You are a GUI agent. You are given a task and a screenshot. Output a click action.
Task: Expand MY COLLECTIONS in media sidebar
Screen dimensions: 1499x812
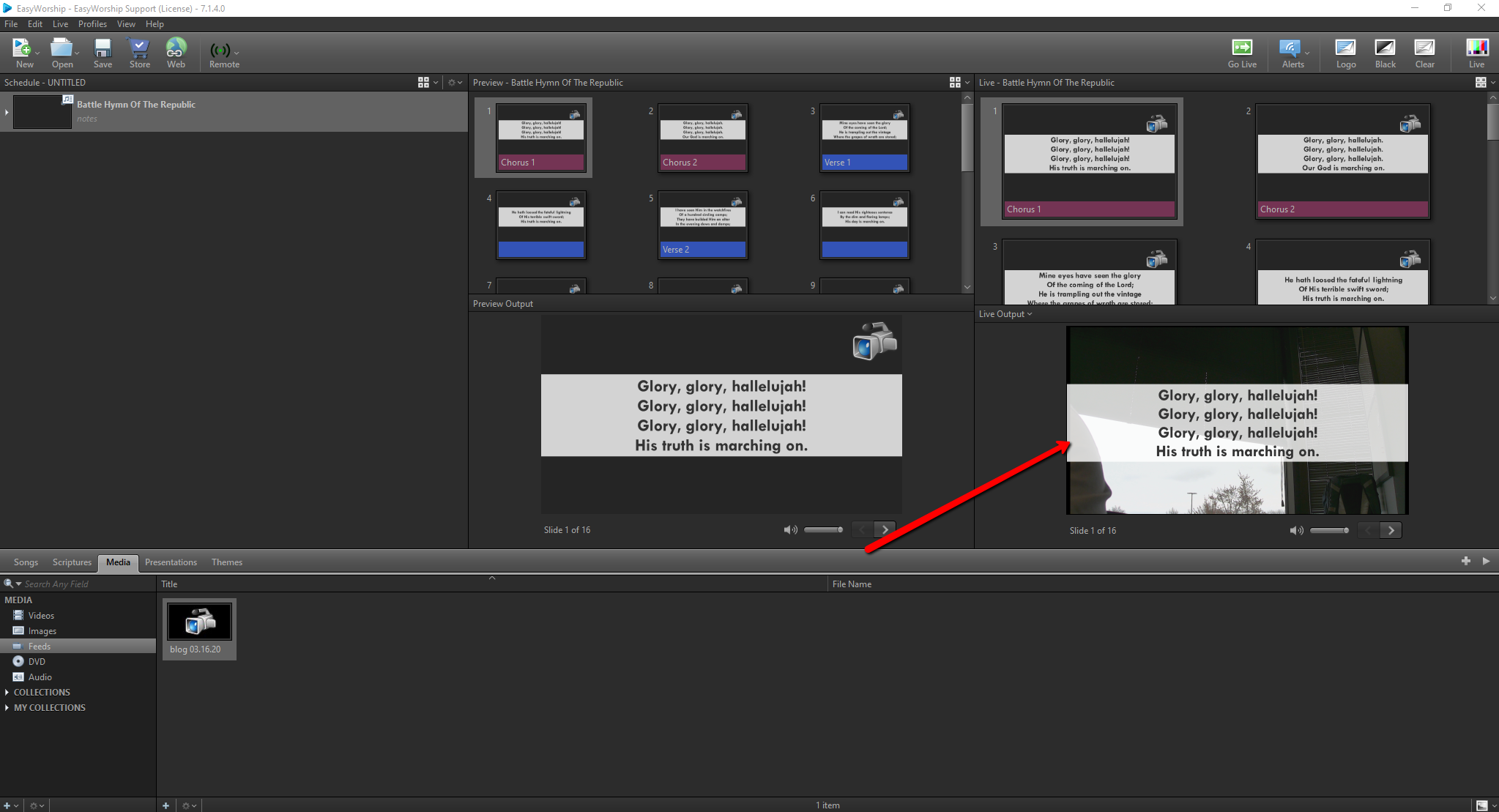tap(7, 707)
